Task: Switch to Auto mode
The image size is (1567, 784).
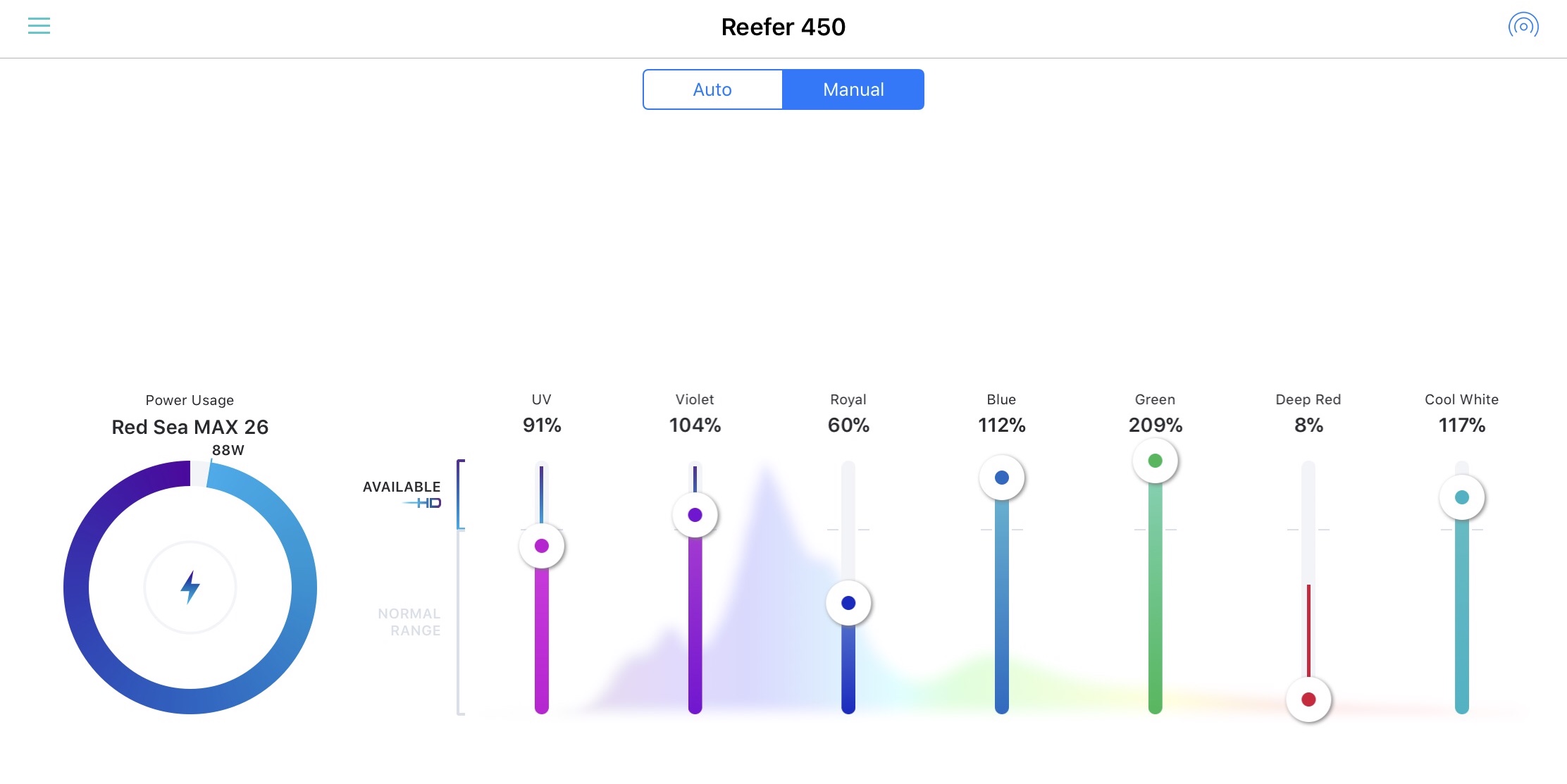Action: point(712,89)
